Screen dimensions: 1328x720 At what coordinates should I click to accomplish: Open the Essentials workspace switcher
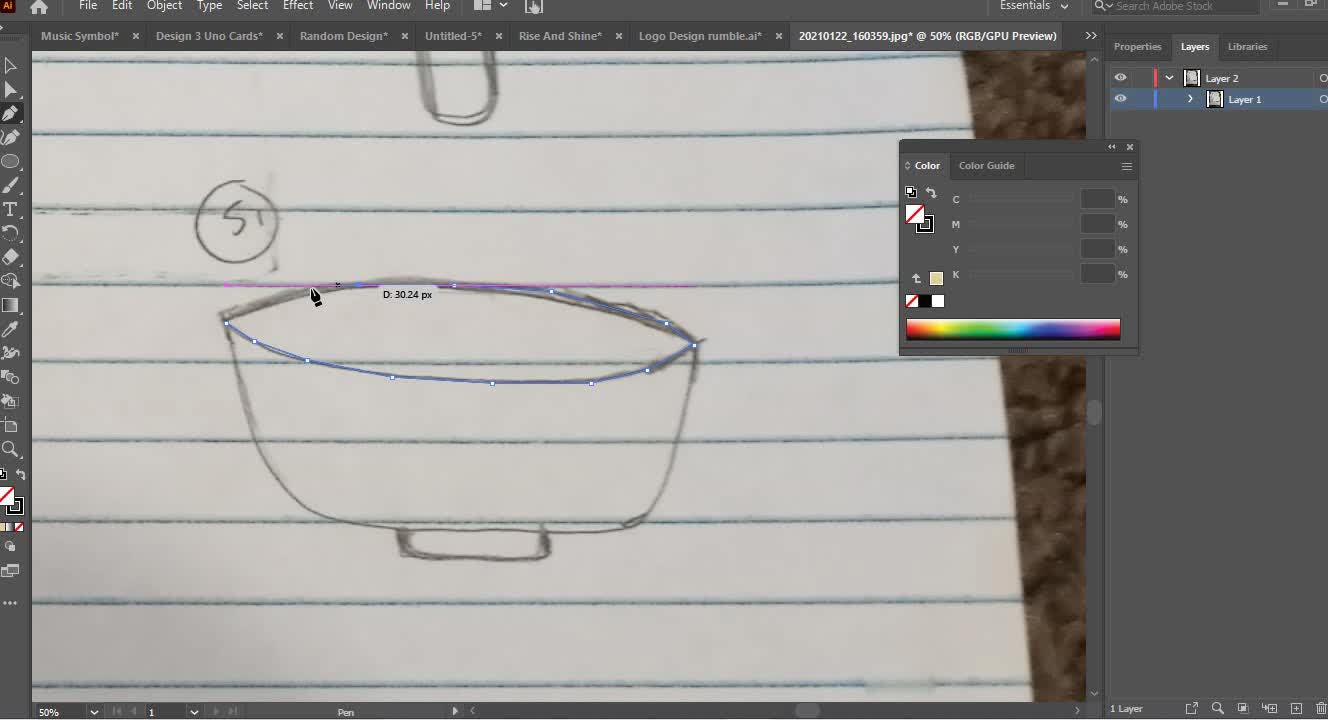tap(1034, 6)
